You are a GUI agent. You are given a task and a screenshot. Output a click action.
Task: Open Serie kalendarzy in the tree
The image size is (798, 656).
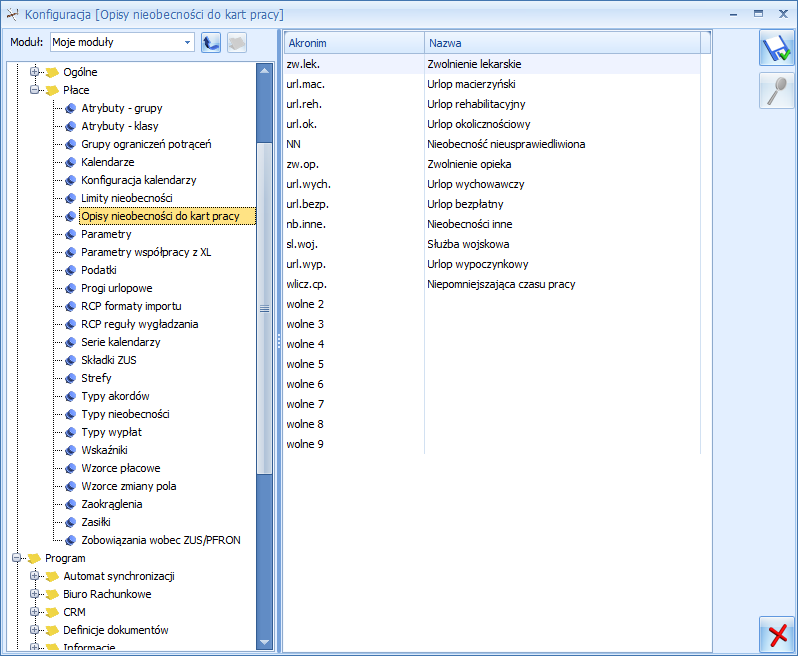121,343
